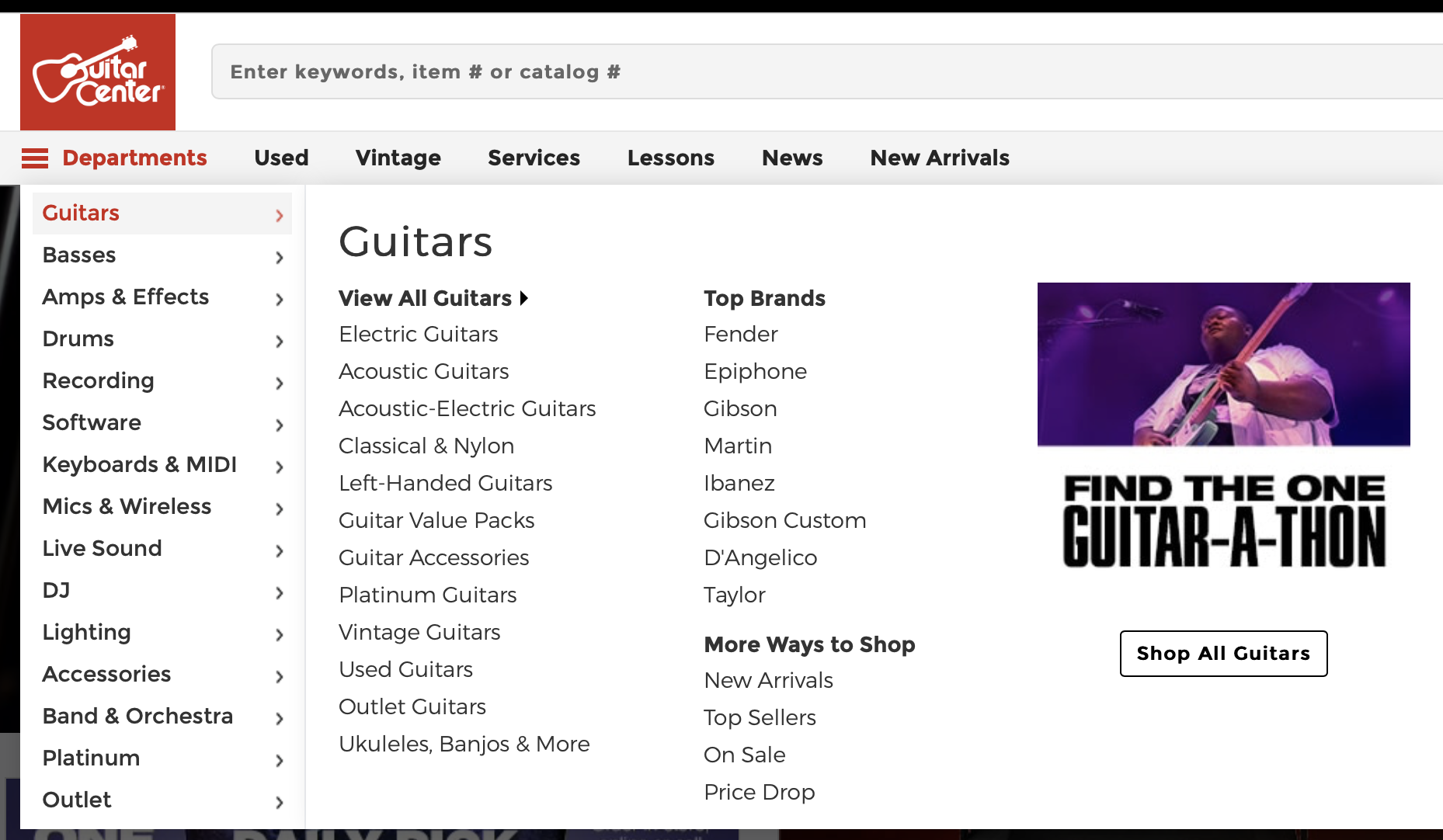Click the Guitar-A-Thon promo image
The width and height of the screenshot is (1443, 840).
pos(1224,435)
